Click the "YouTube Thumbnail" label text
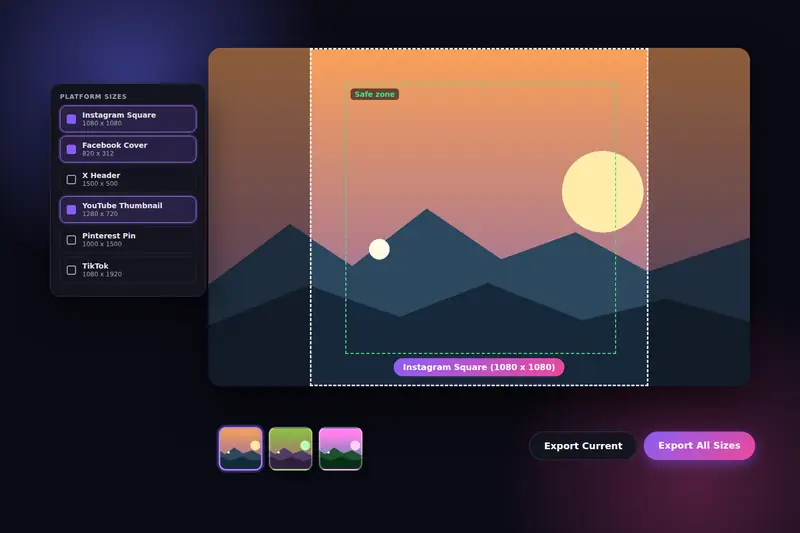 point(122,206)
